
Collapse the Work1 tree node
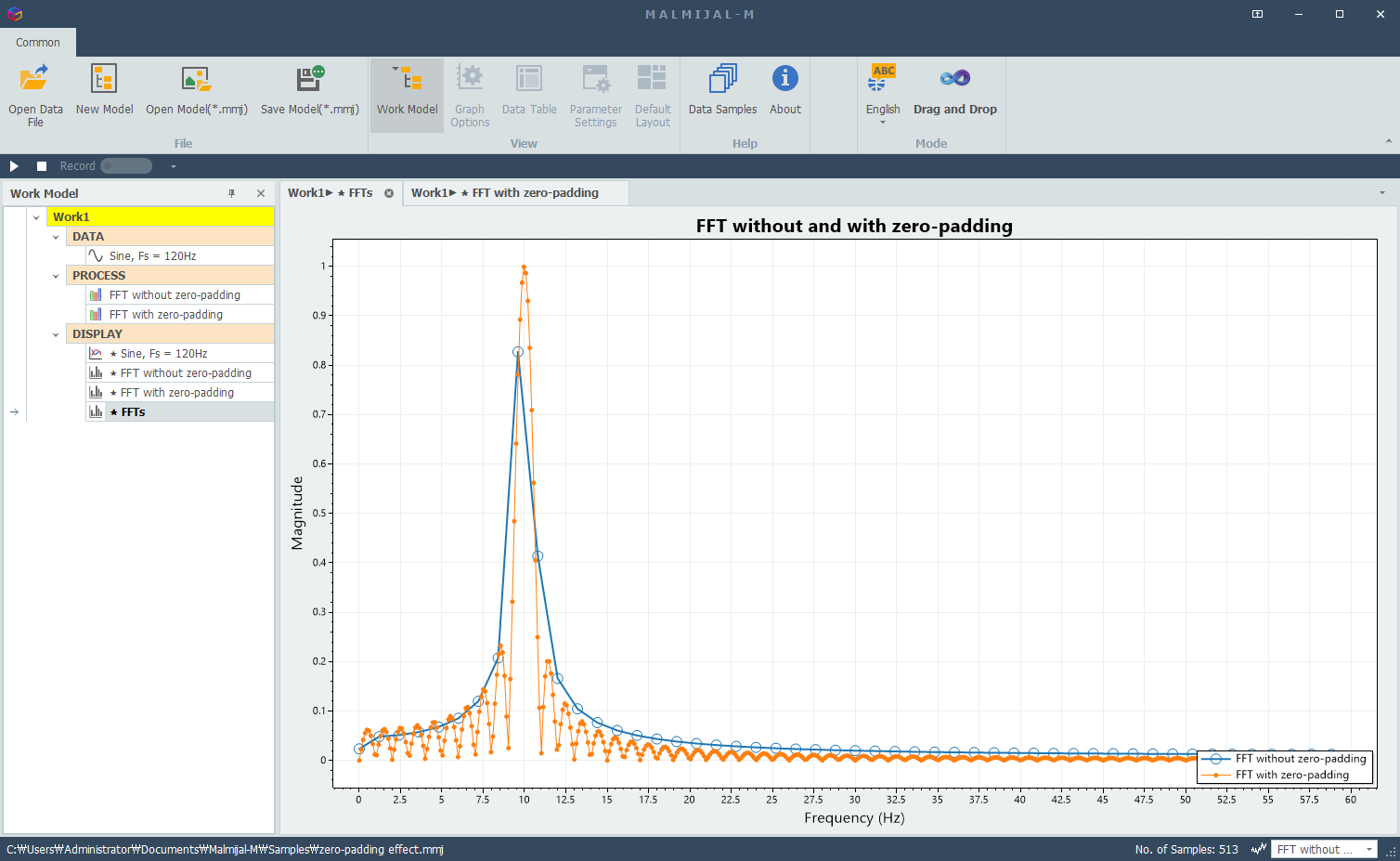coord(36,217)
